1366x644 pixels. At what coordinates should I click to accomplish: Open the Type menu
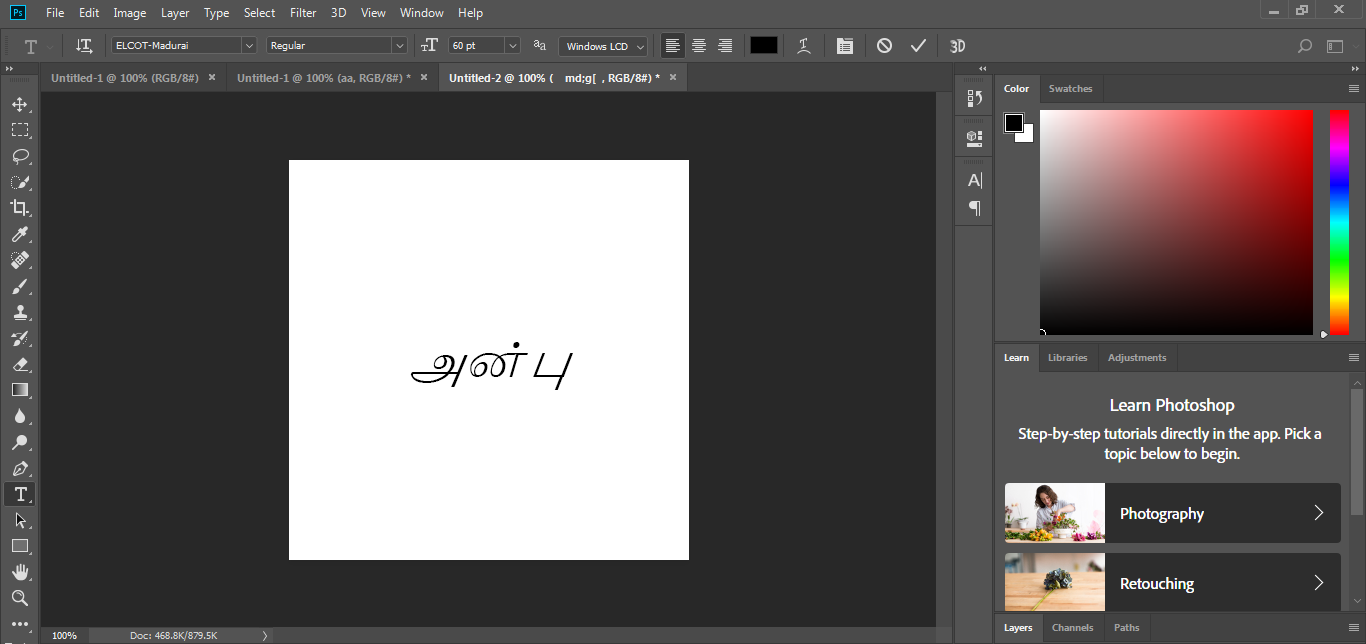(x=216, y=13)
